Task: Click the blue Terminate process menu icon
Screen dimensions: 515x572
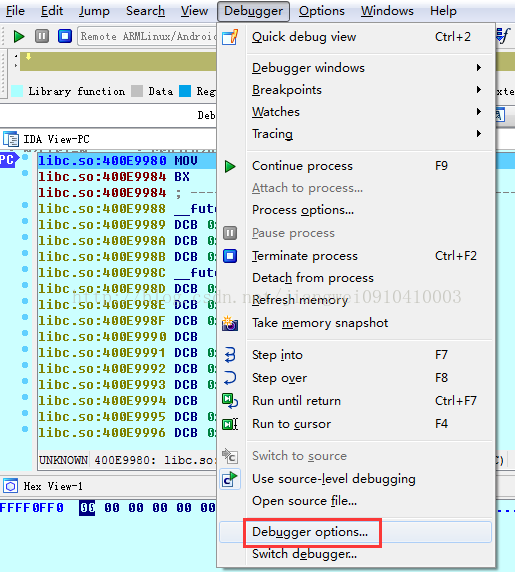Action: click(x=230, y=256)
